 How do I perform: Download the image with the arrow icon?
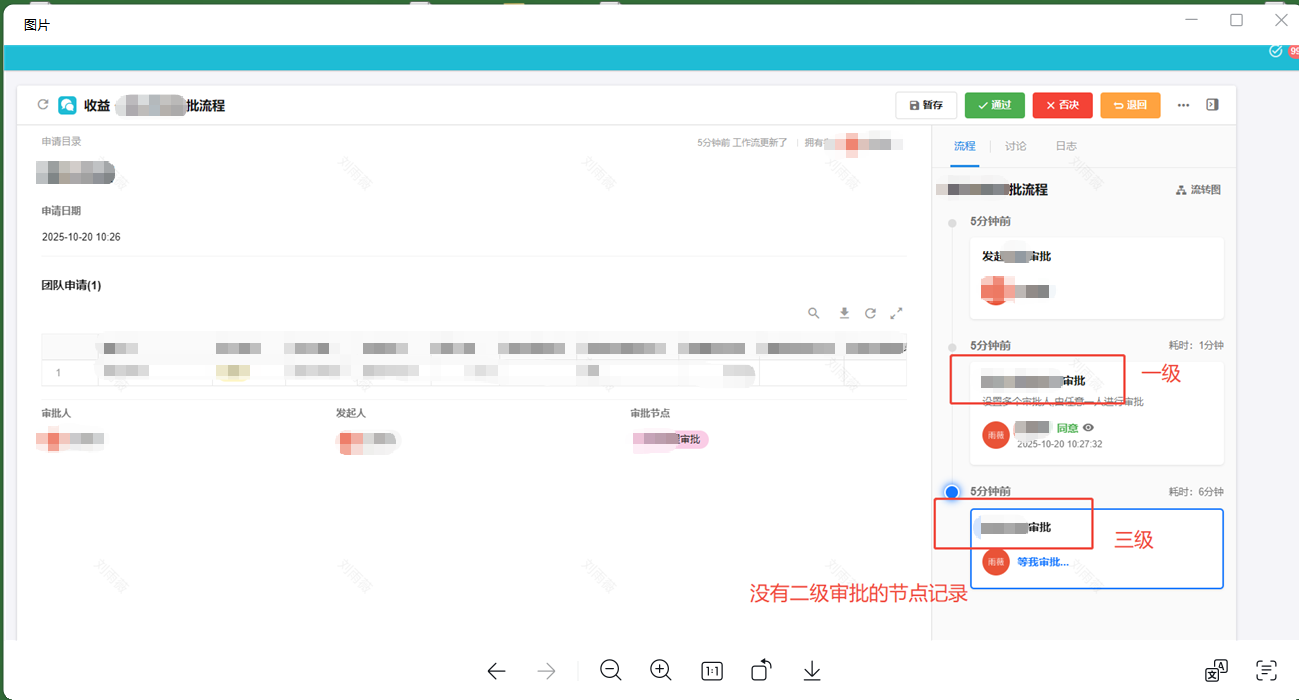[812, 671]
